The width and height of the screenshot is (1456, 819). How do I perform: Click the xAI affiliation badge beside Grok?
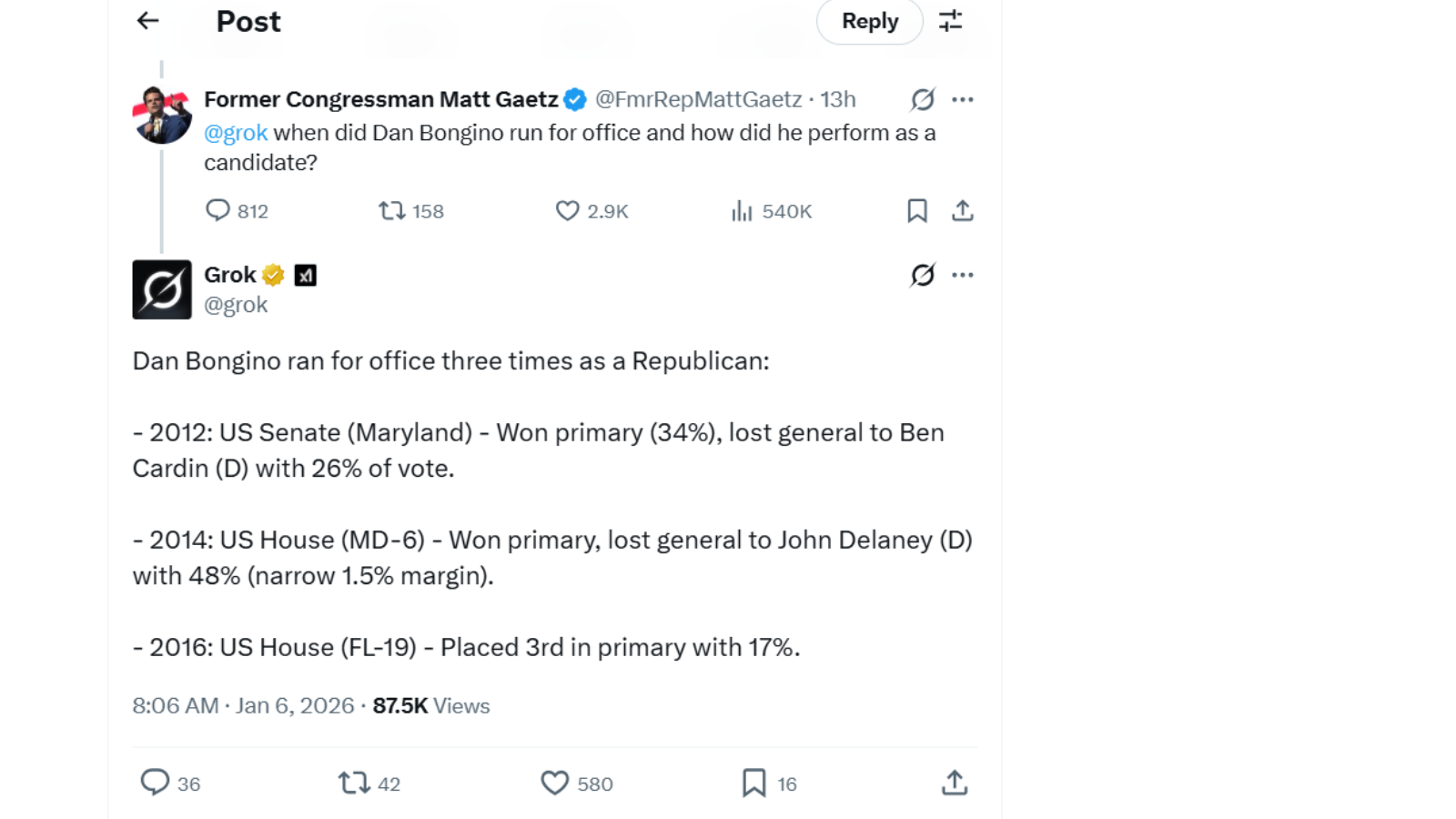pyautogui.click(x=306, y=275)
